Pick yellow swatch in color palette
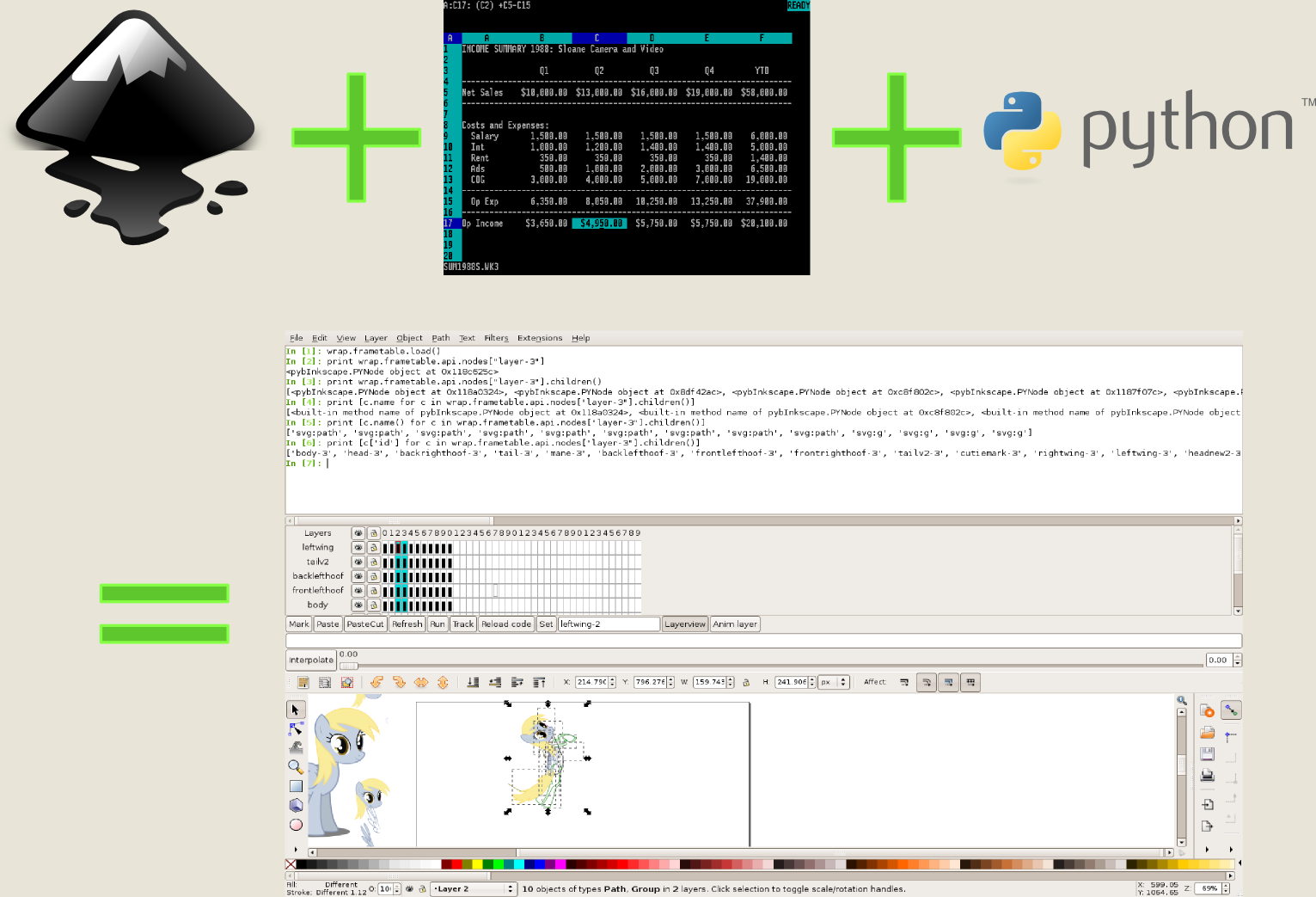Image resolution: width=1316 pixels, height=897 pixels. (477, 864)
